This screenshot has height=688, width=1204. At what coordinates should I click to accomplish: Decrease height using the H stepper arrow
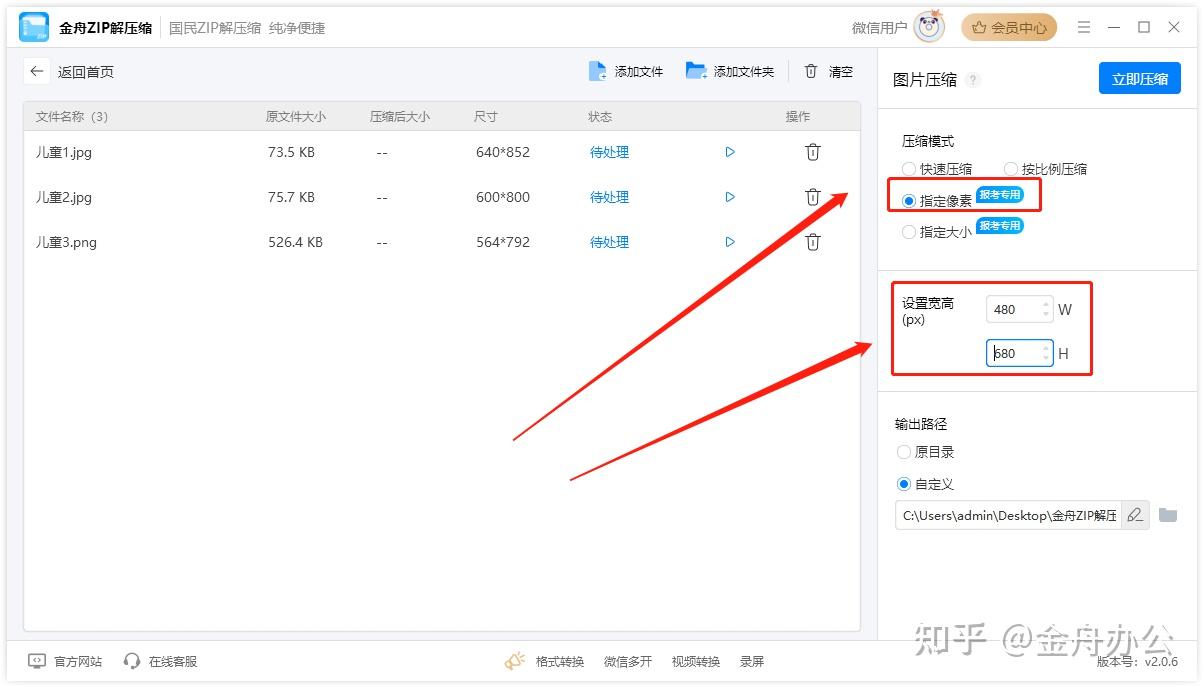click(1046, 358)
